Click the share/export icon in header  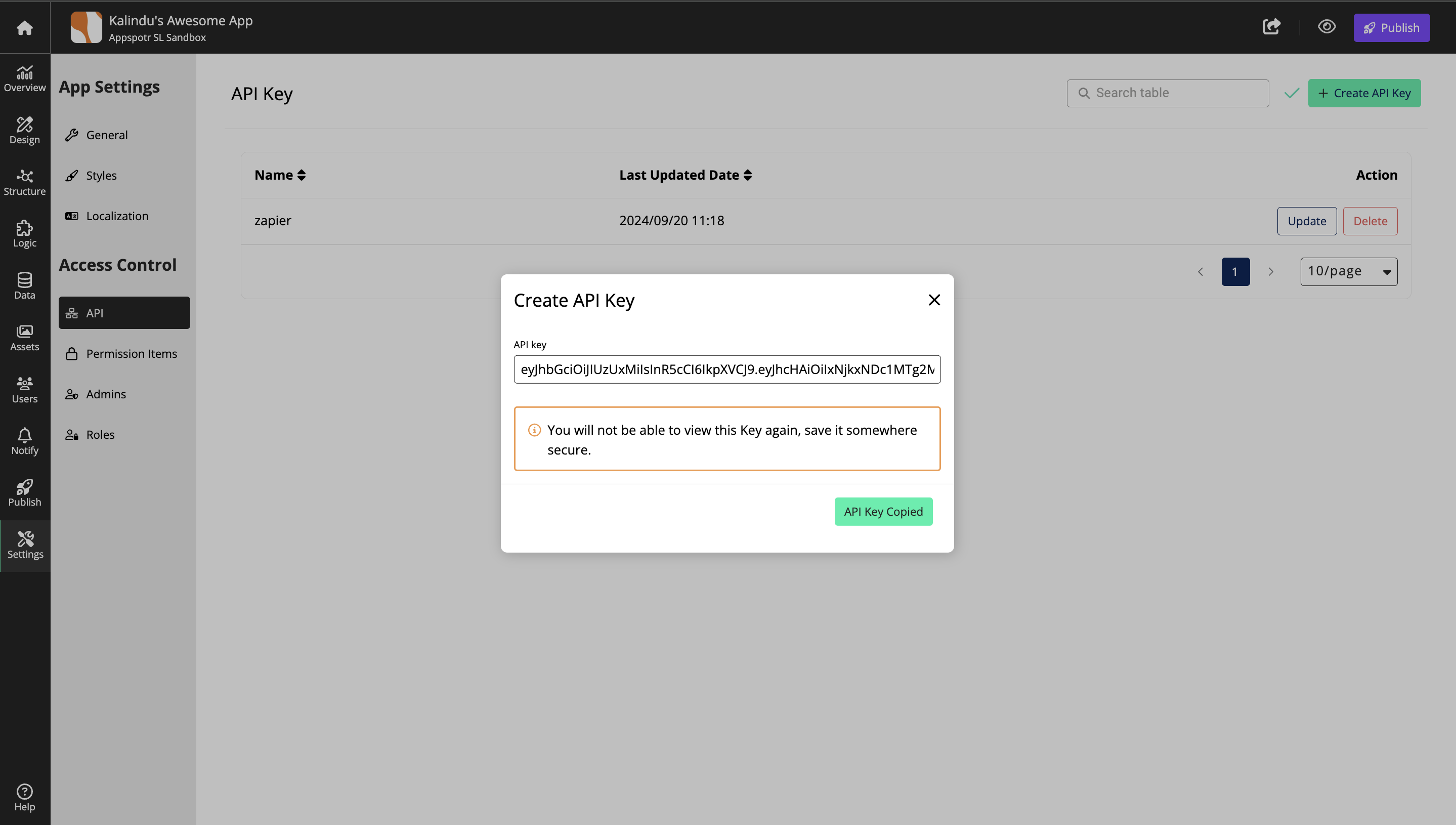coord(1271,27)
